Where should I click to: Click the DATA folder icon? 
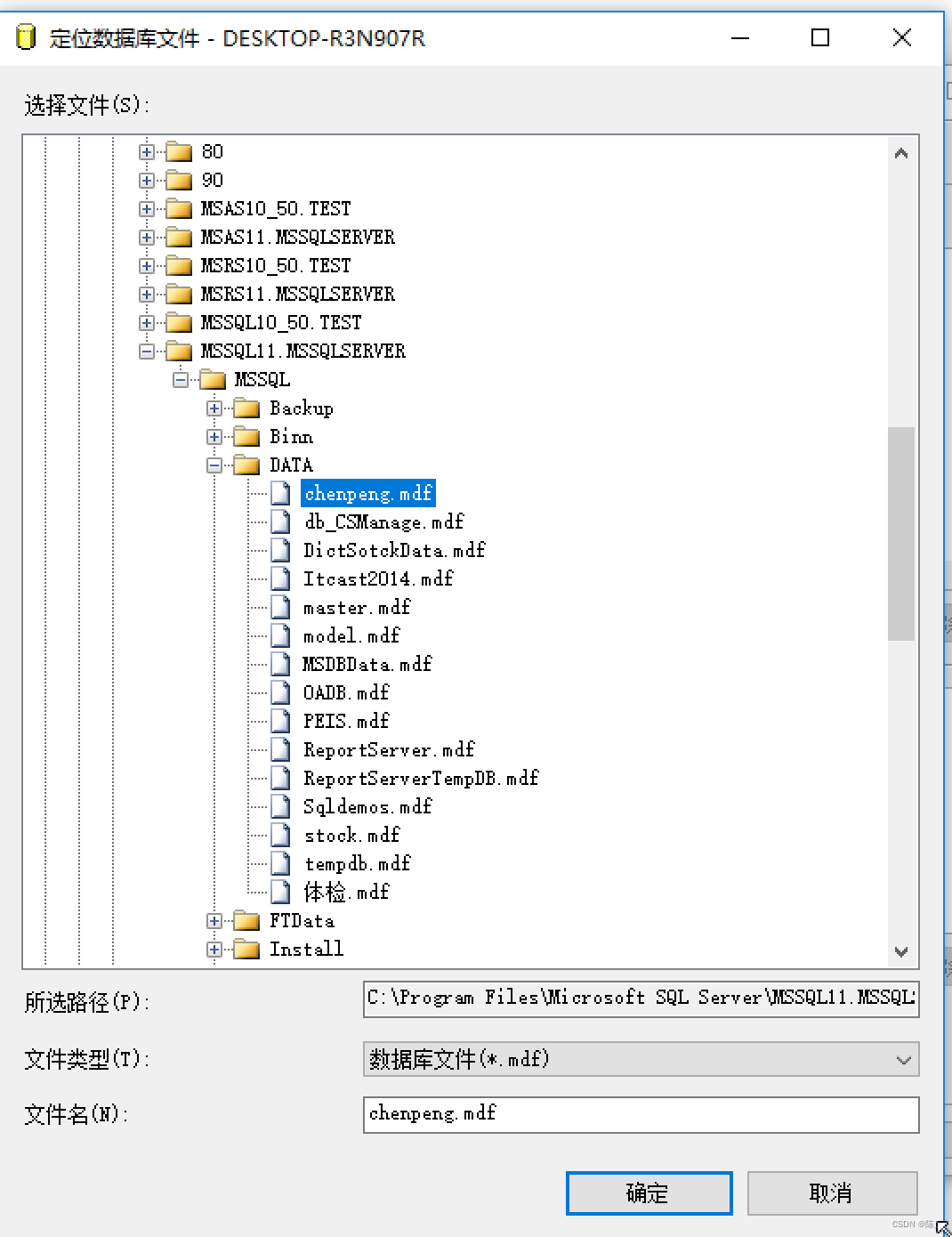[x=246, y=465]
